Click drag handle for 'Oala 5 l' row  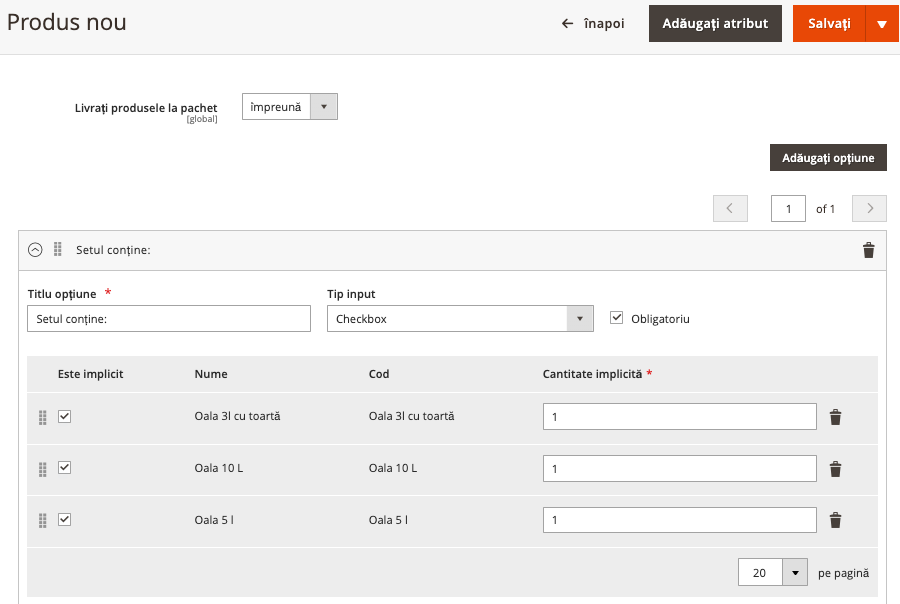point(42,520)
